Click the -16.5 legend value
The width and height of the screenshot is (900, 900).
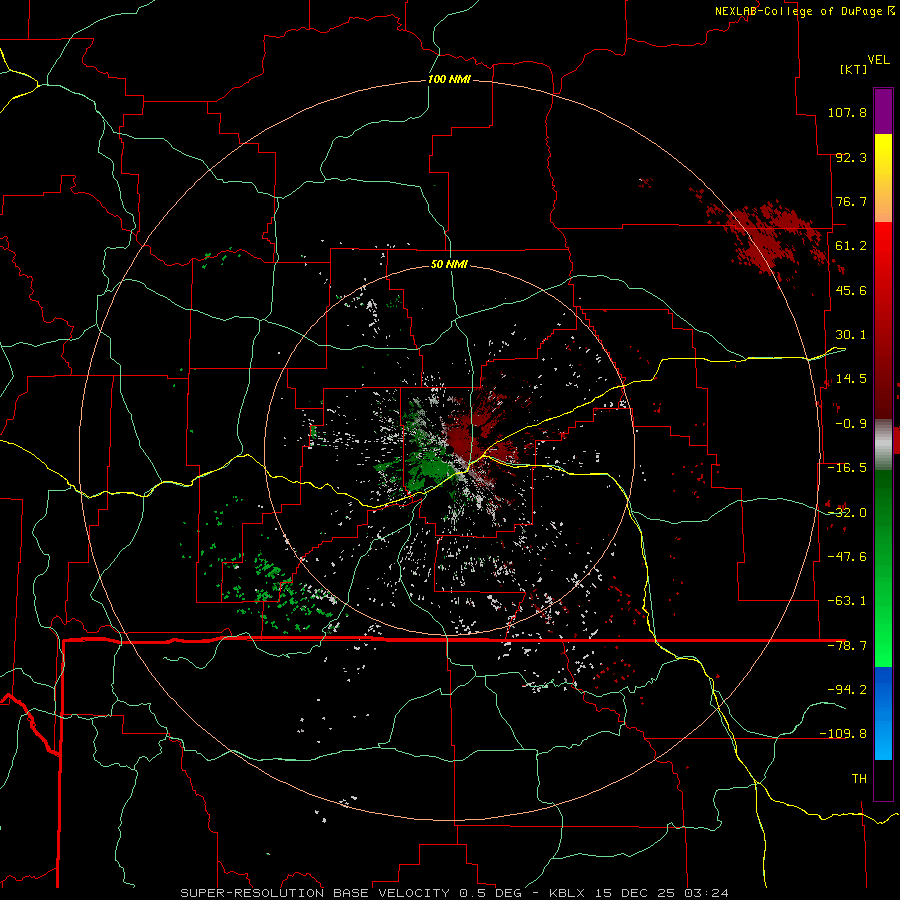pos(847,468)
